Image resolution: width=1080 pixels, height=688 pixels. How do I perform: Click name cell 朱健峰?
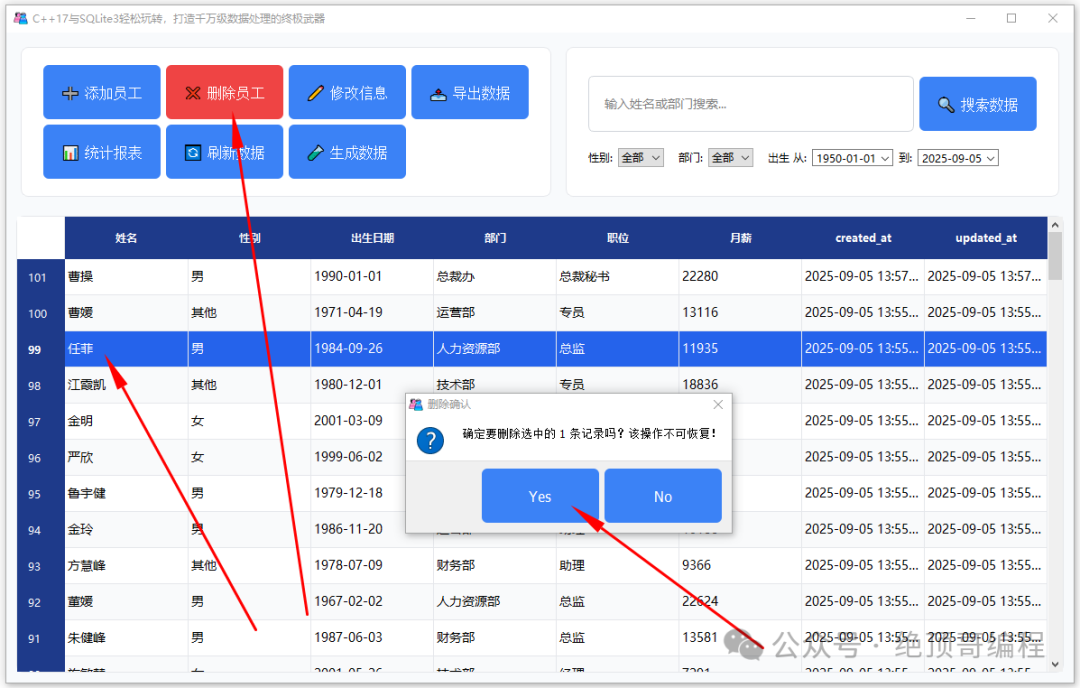[x=126, y=638]
